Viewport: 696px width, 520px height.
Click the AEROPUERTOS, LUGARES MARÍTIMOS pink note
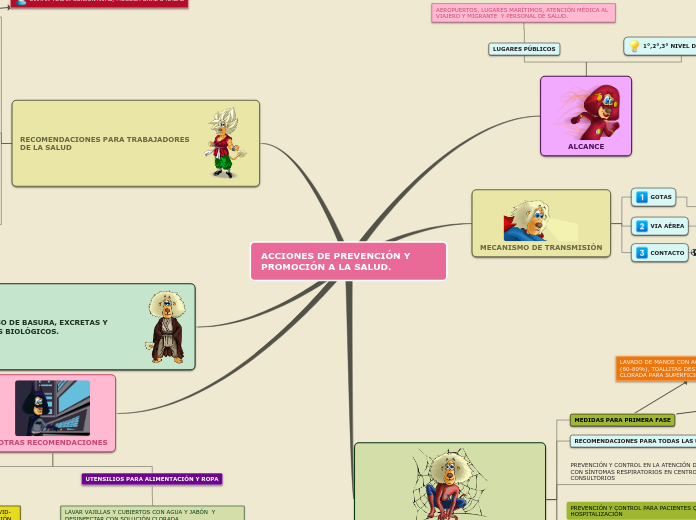[x=523, y=13]
